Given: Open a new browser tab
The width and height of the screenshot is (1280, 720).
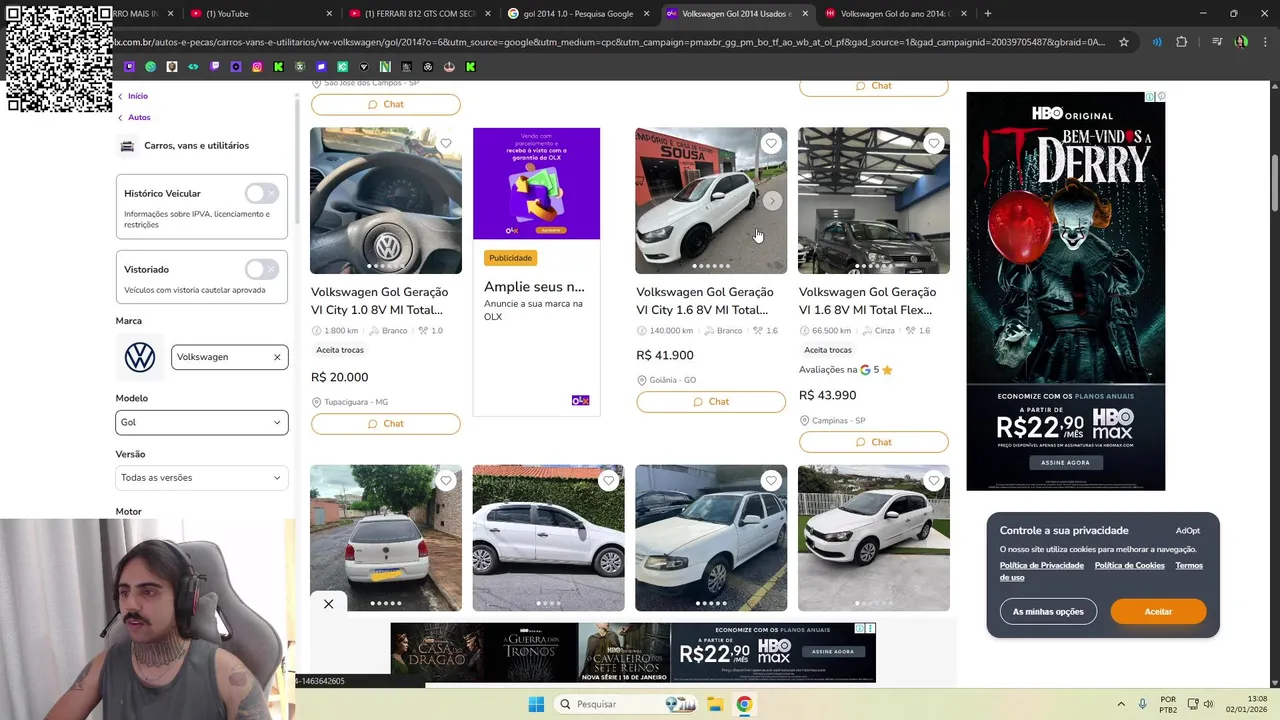Looking at the screenshot, I should [988, 13].
